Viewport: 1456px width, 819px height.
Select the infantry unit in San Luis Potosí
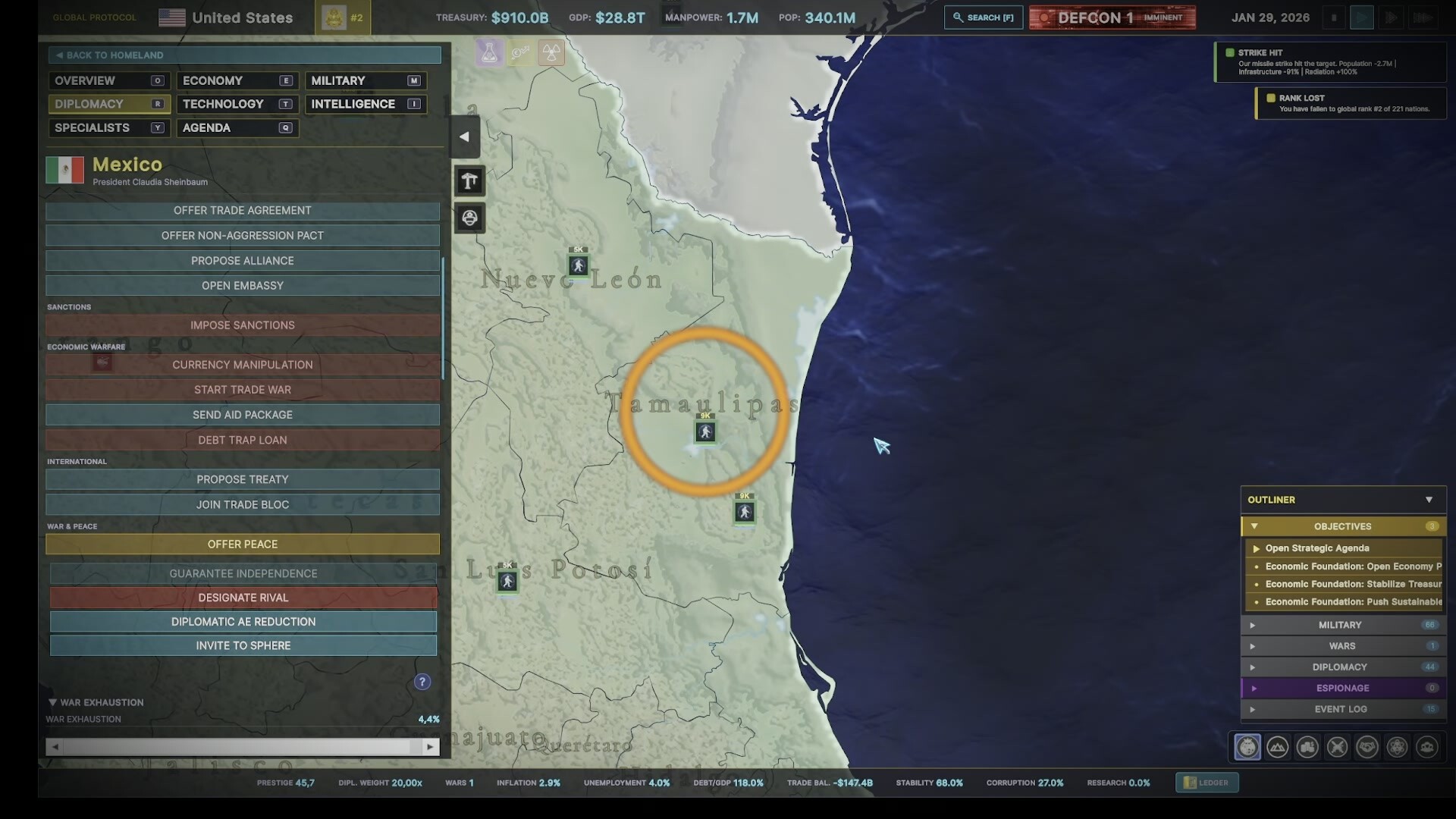[507, 581]
